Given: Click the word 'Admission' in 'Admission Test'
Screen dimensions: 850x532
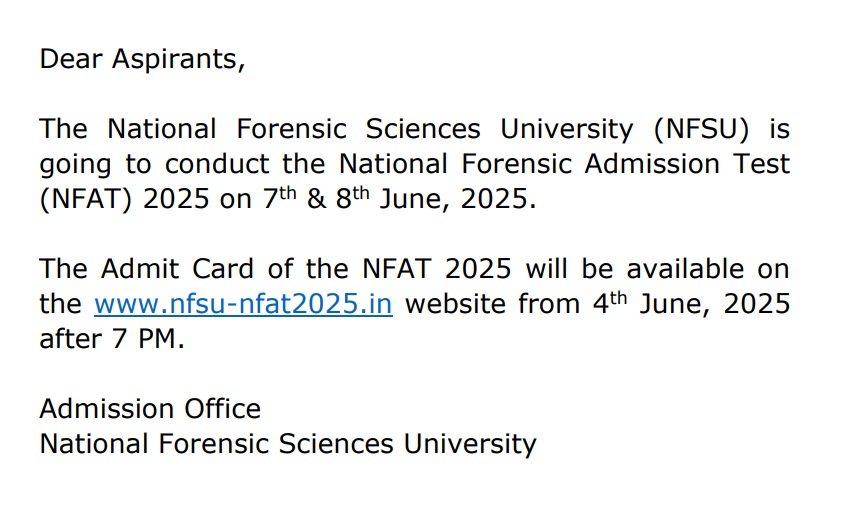Looking at the screenshot, I should [652, 164].
